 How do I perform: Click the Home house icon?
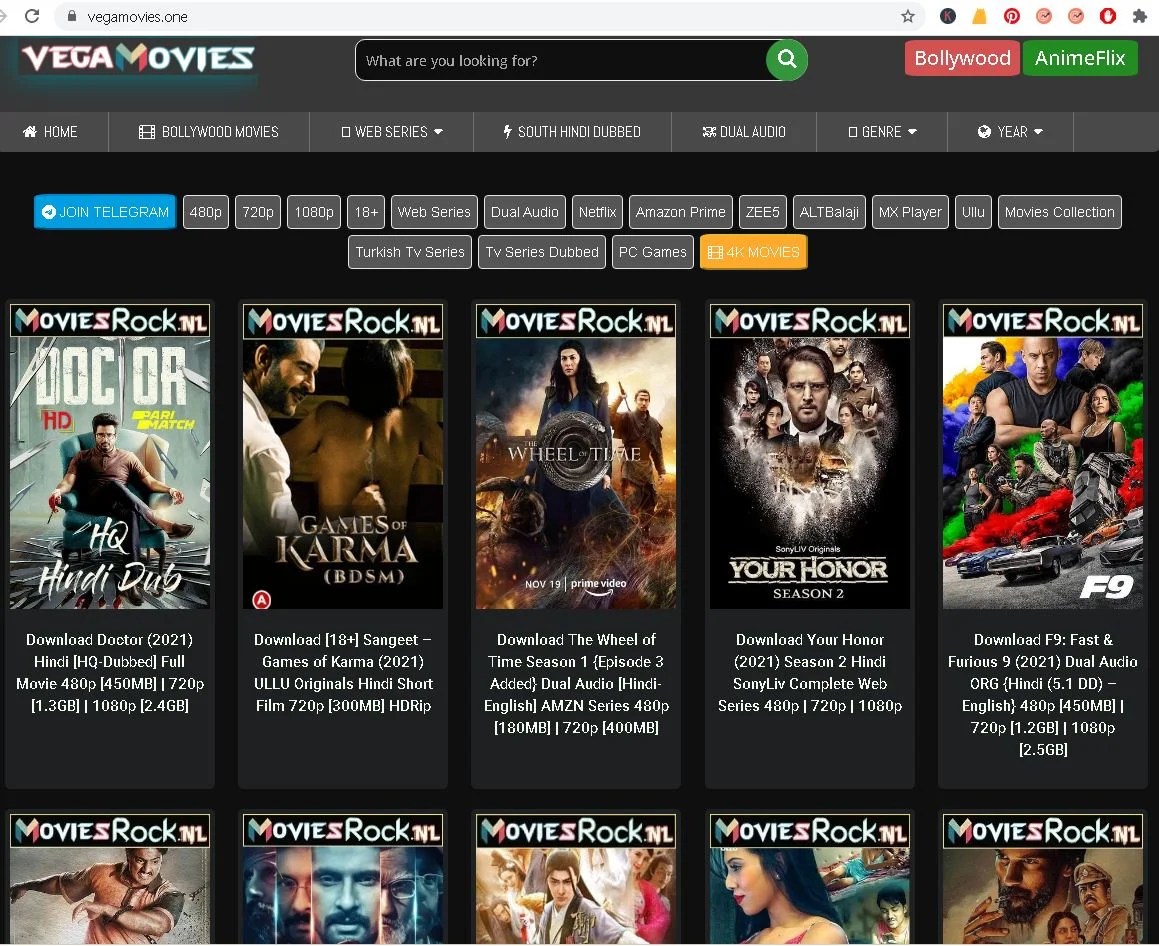tap(30, 132)
